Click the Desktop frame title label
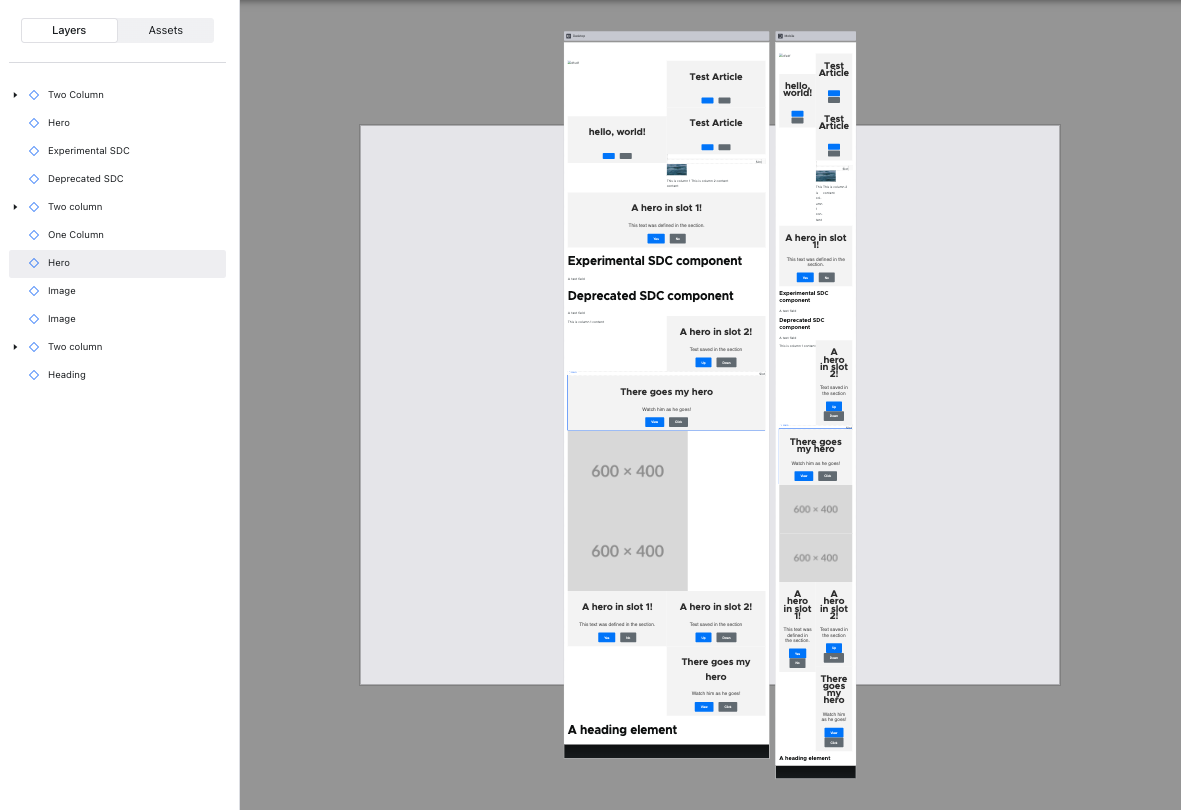This screenshot has height=810, width=1181. (x=580, y=35)
